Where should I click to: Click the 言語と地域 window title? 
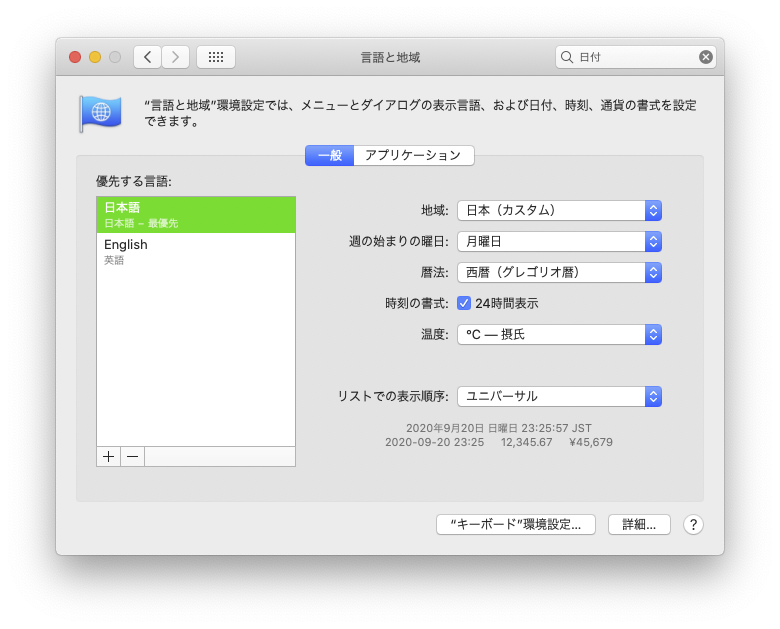pos(390,58)
